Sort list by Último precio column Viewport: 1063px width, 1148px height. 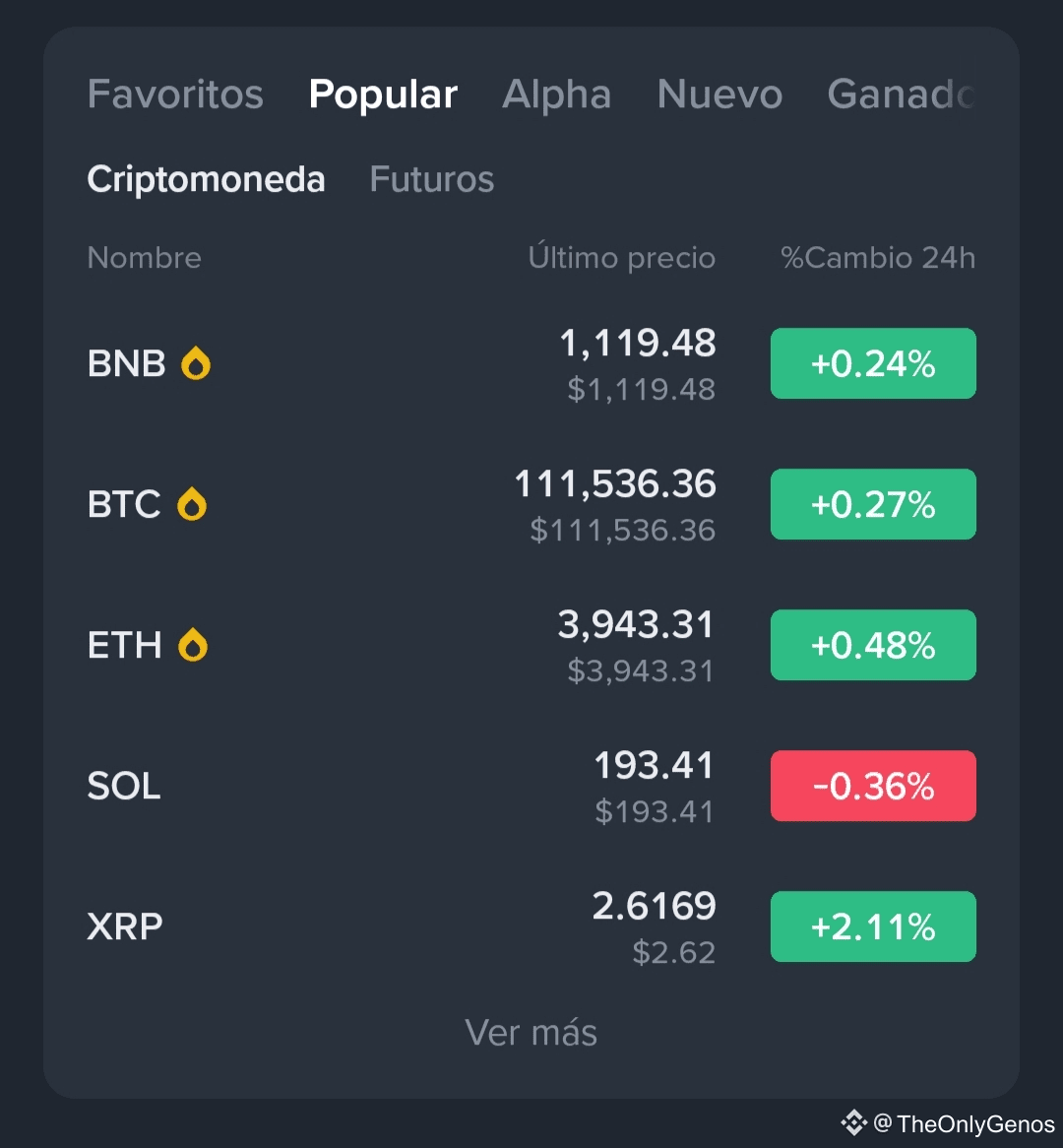tap(621, 257)
